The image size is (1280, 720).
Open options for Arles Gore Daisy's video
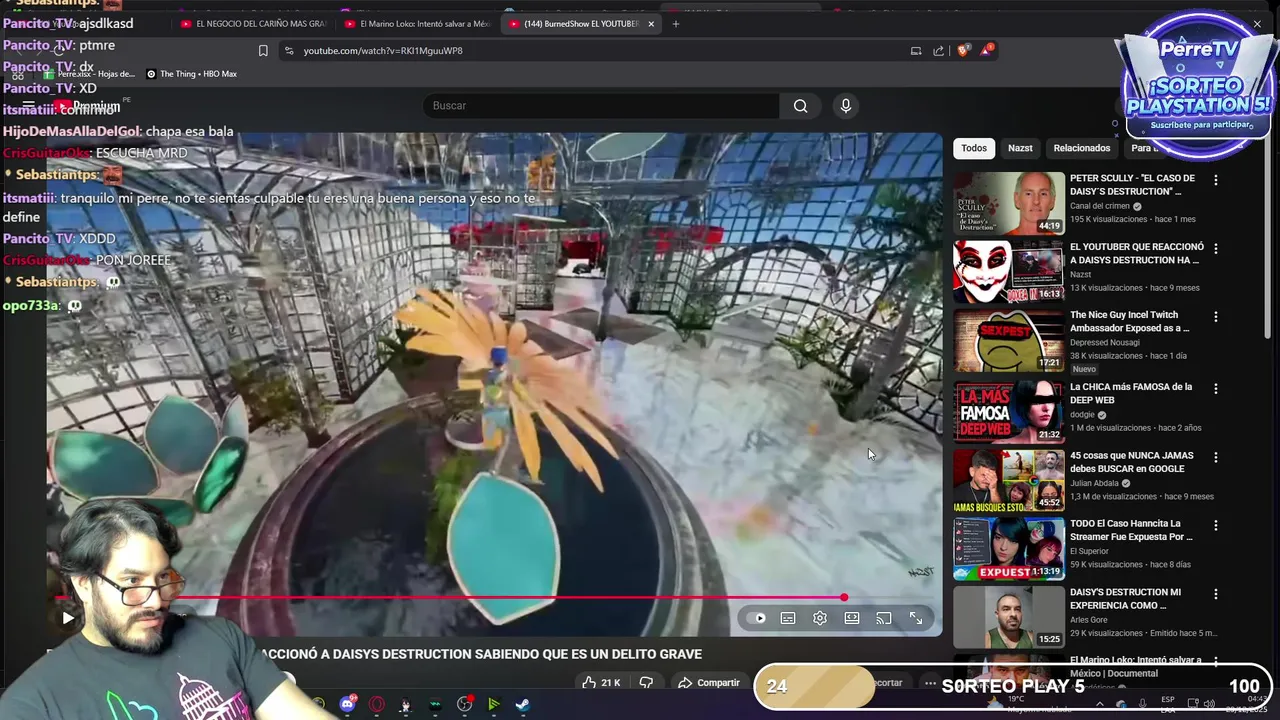coord(1216,594)
